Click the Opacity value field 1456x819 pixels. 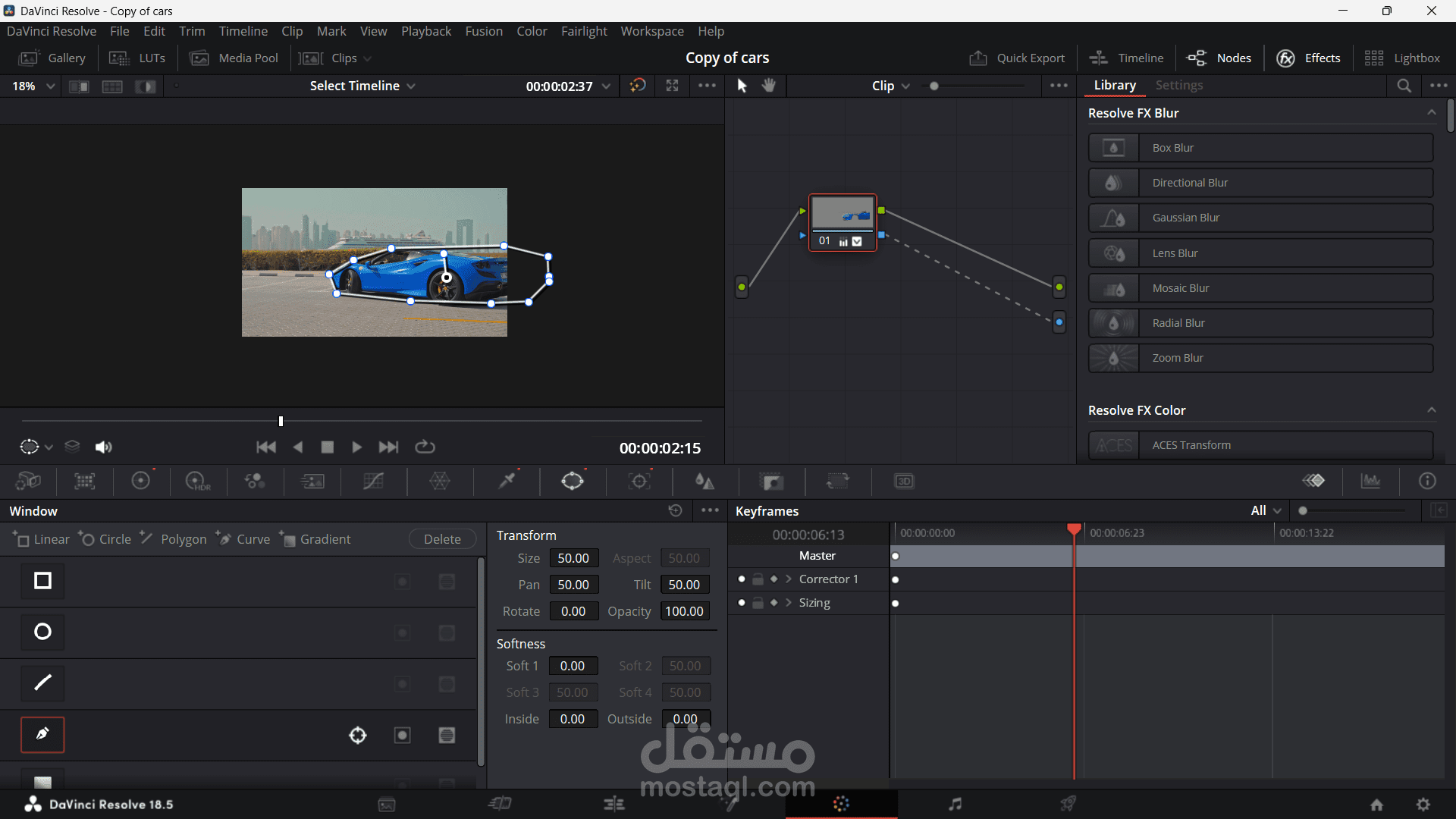tap(684, 611)
